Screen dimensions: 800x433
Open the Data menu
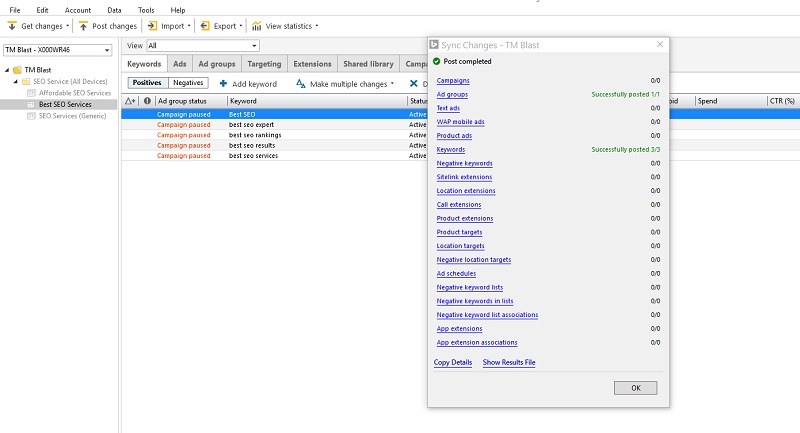[x=114, y=10]
